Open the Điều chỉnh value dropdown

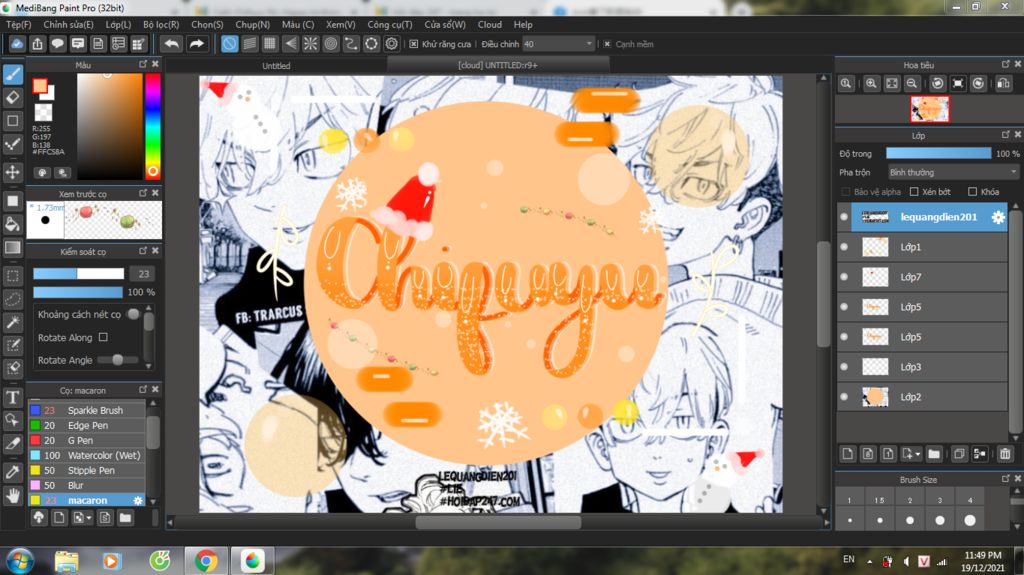pyautogui.click(x=558, y=44)
